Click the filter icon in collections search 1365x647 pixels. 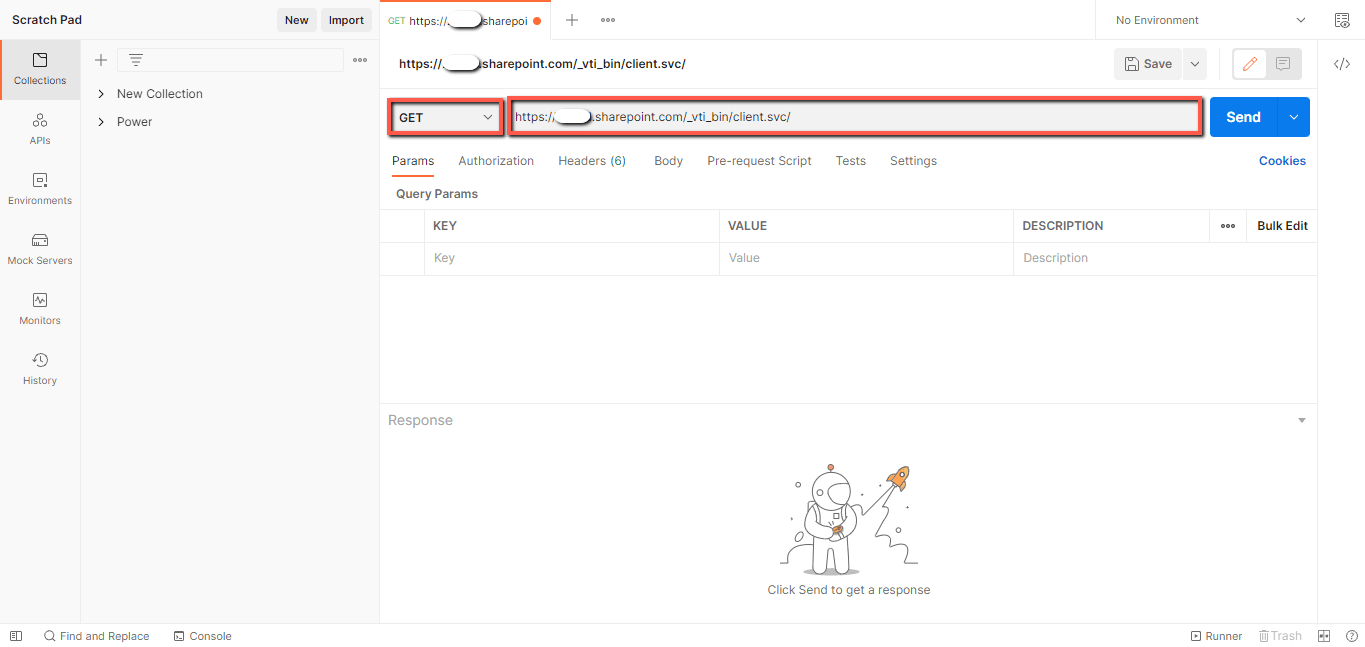136,60
